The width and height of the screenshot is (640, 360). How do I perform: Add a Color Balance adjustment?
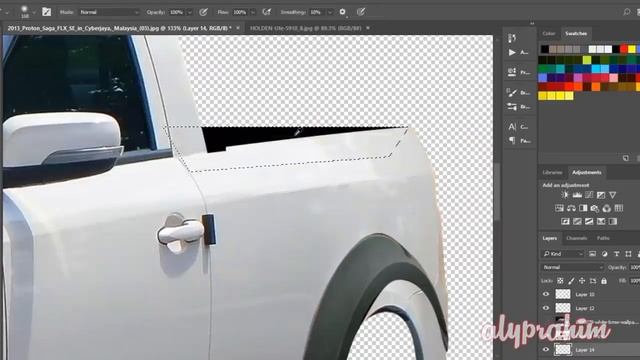(x=571, y=208)
